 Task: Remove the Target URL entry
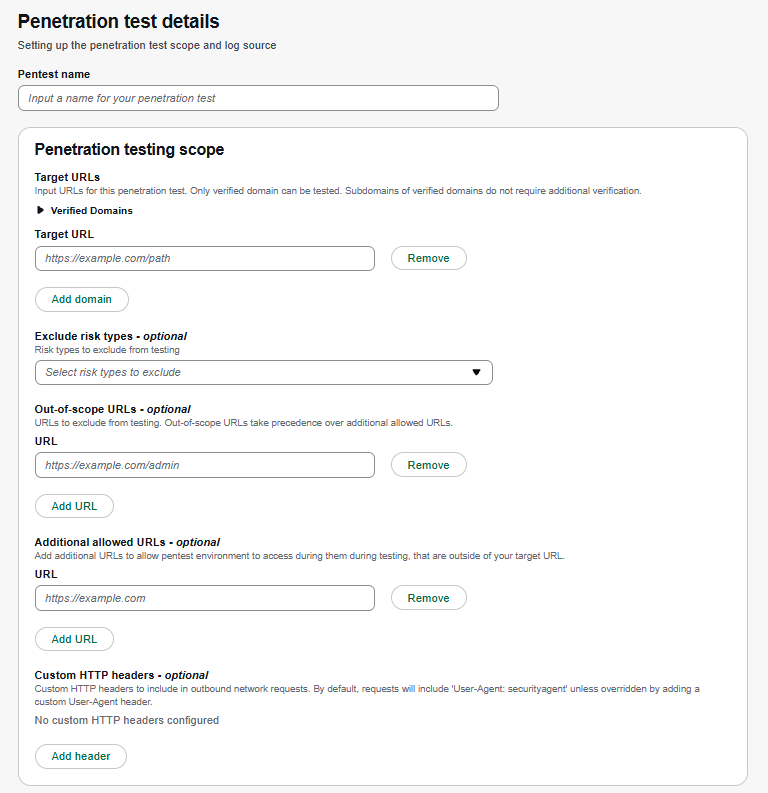point(428,258)
